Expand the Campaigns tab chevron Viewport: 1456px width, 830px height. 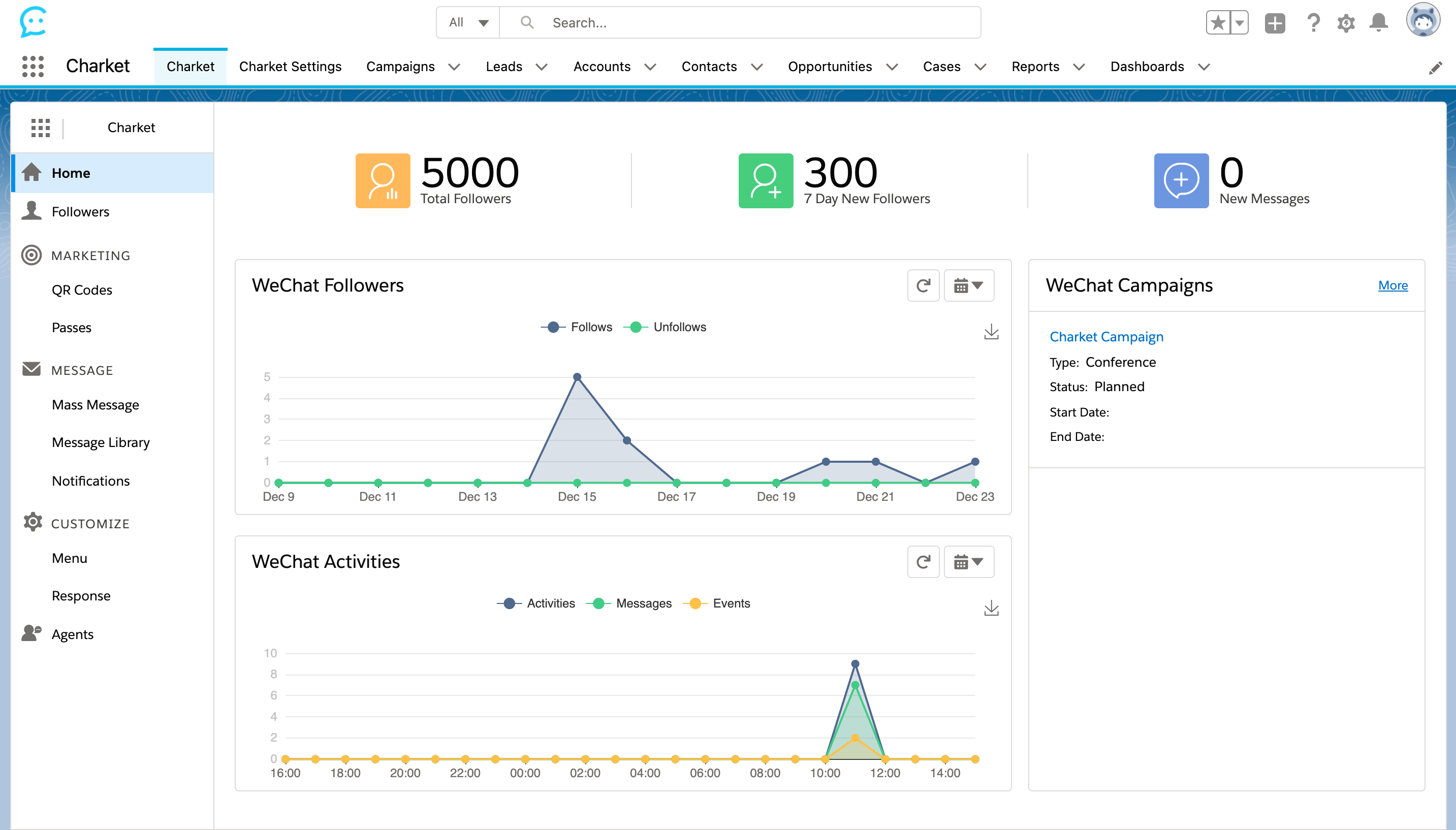[454, 67]
